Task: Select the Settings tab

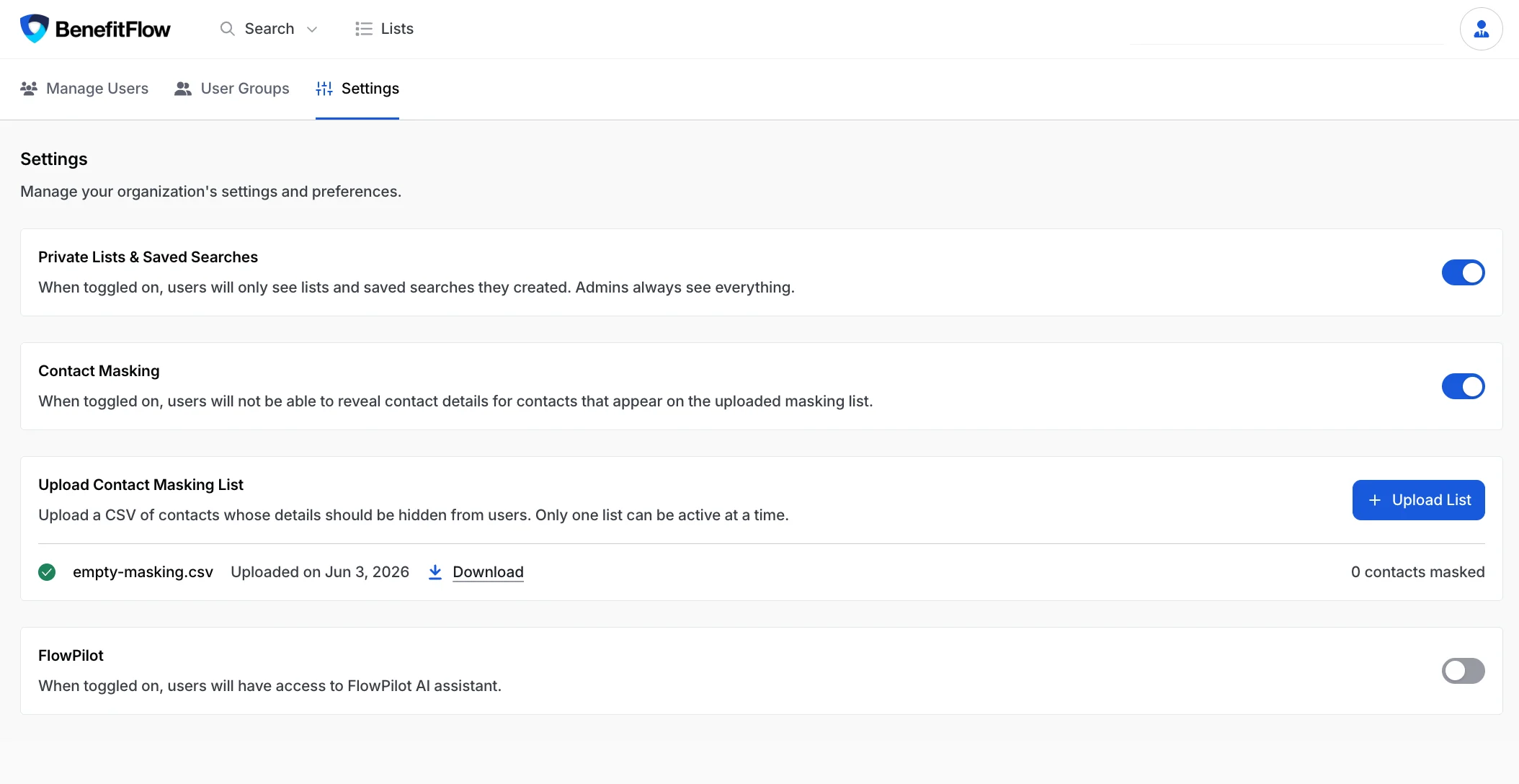Action: (x=357, y=89)
